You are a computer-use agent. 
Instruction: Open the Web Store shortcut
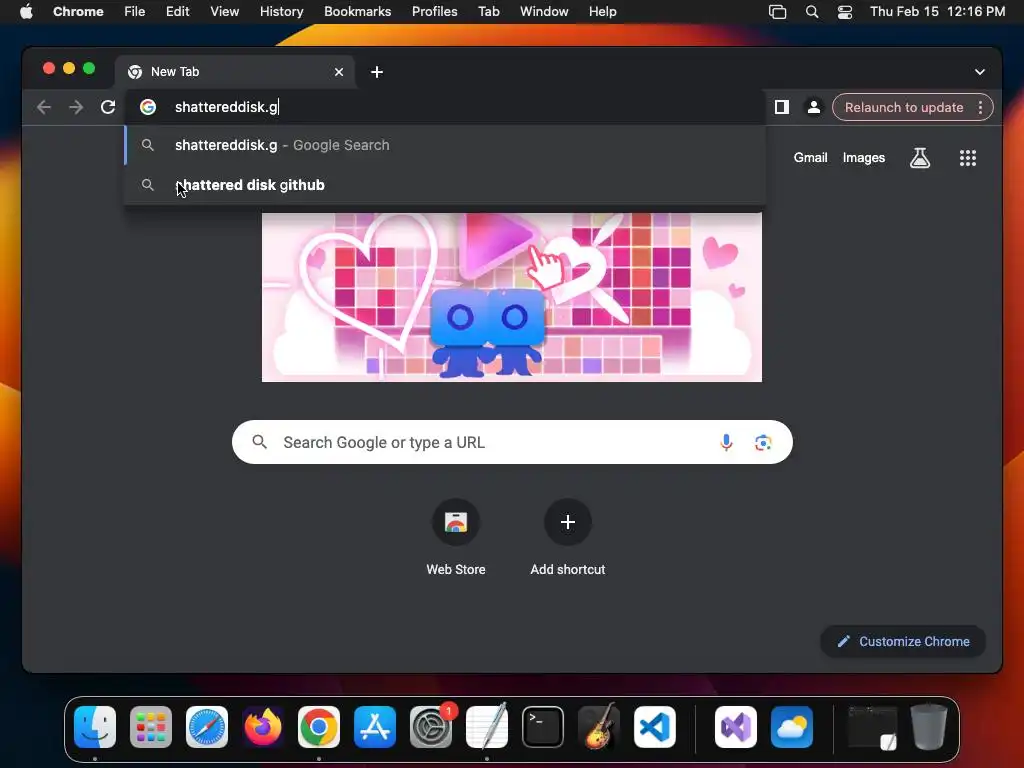pyautogui.click(x=456, y=536)
